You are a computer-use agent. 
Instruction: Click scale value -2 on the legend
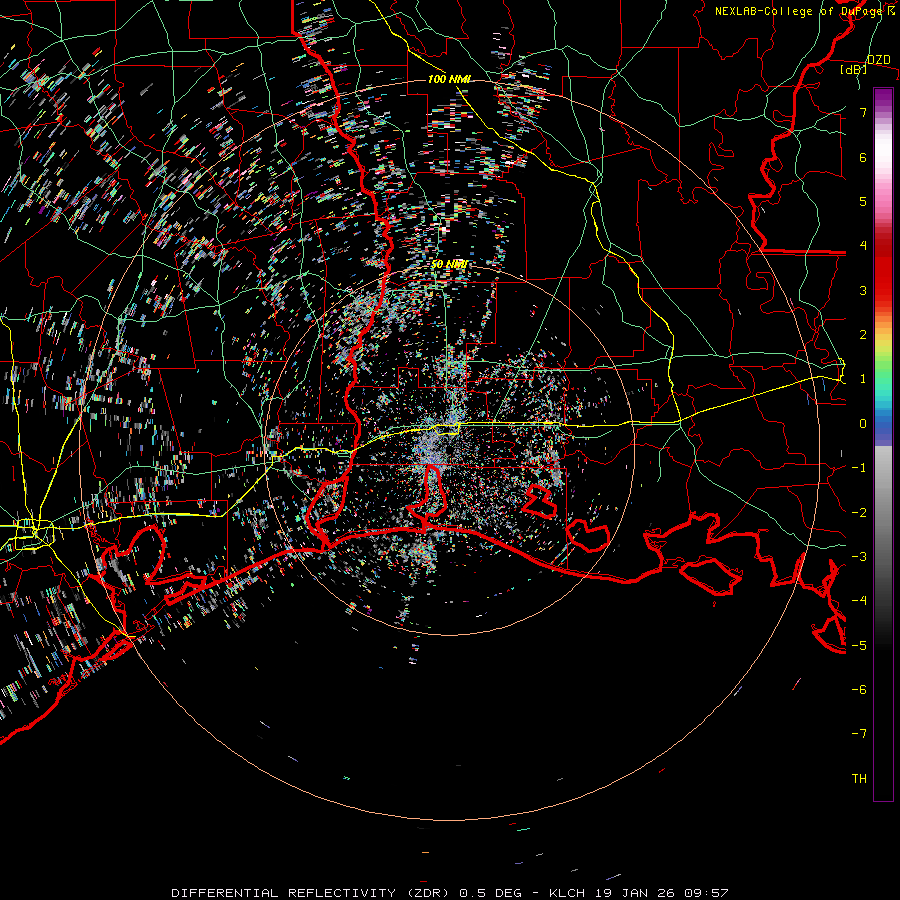tap(859, 513)
